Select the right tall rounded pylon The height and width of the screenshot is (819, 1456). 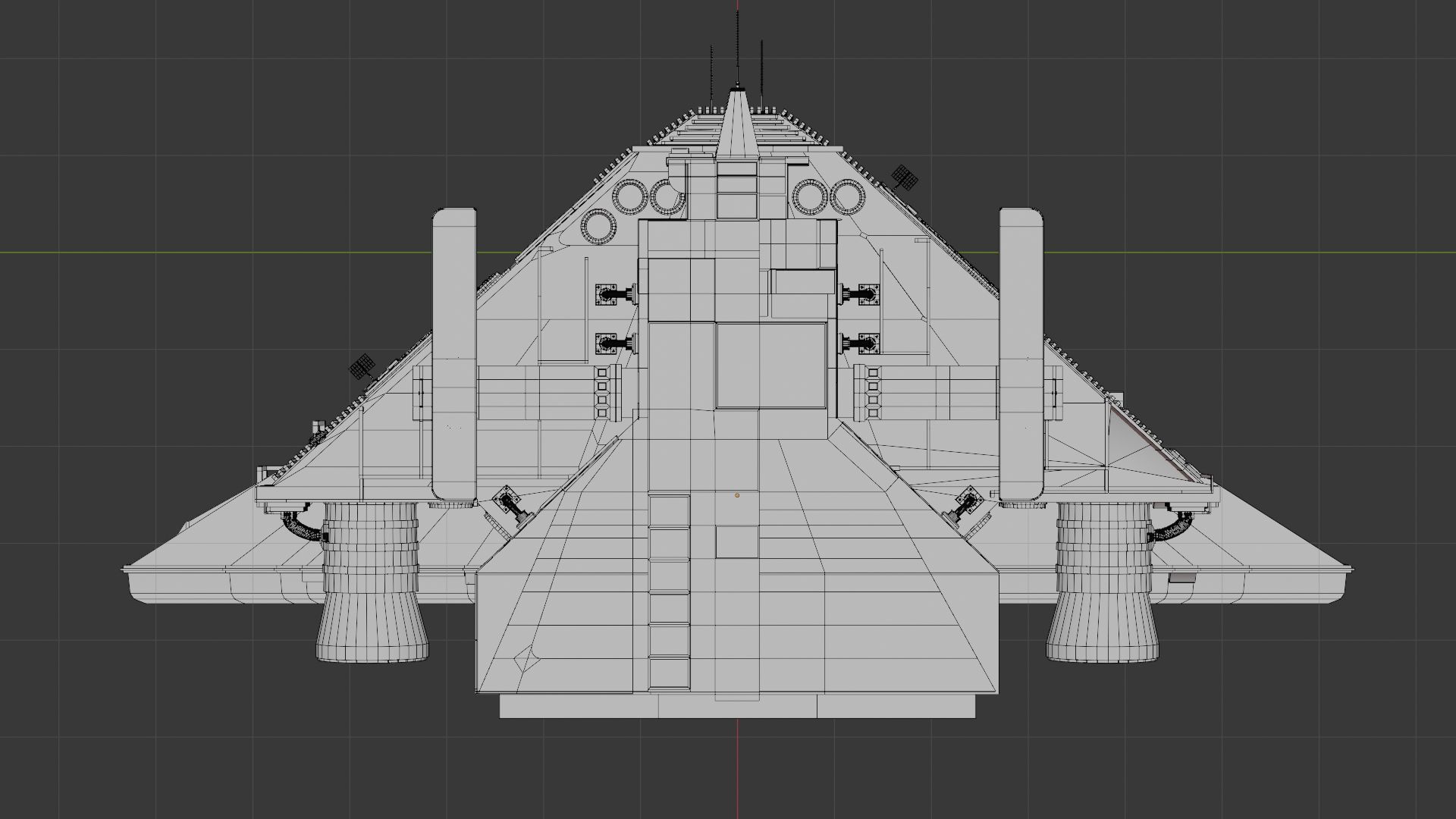1021,354
